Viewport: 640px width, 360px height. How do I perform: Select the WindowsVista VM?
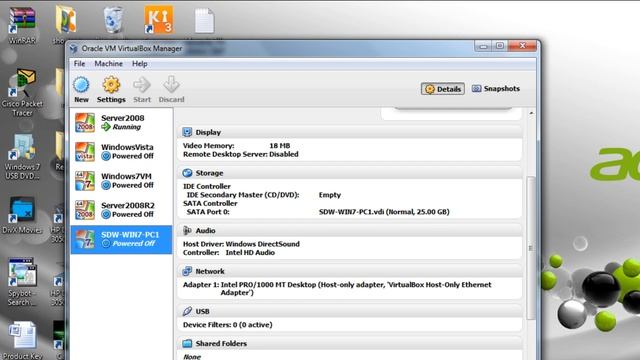pyautogui.click(x=122, y=151)
